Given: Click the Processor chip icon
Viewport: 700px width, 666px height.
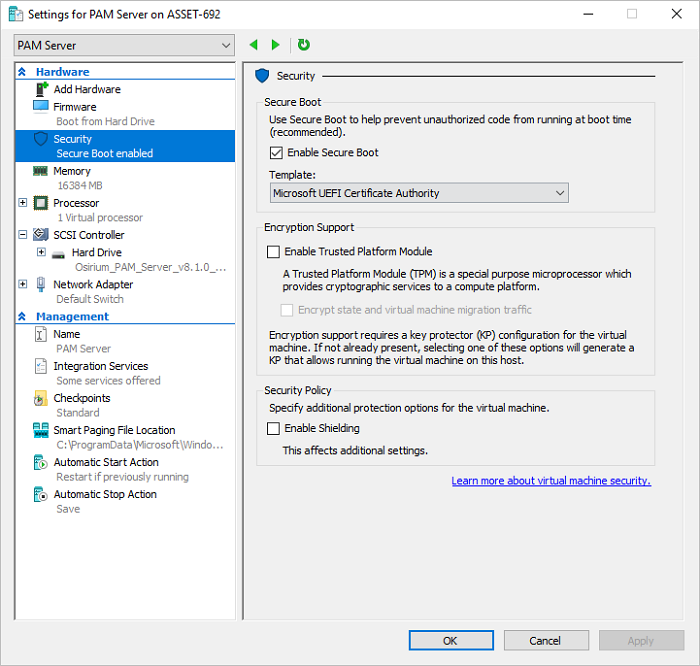Looking at the screenshot, I should (41, 203).
